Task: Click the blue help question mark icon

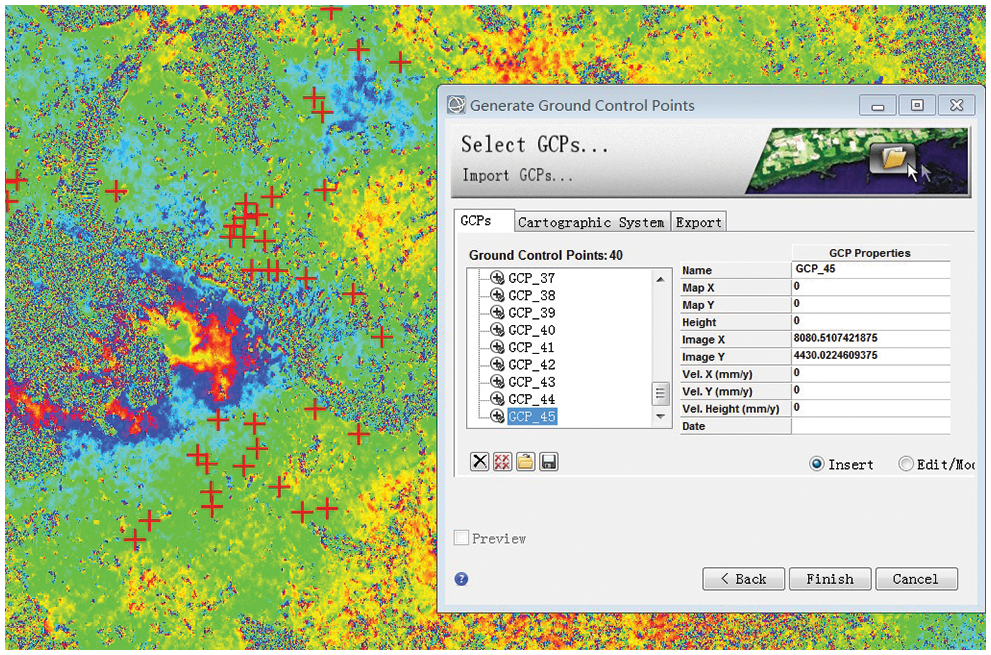Action: click(x=462, y=578)
